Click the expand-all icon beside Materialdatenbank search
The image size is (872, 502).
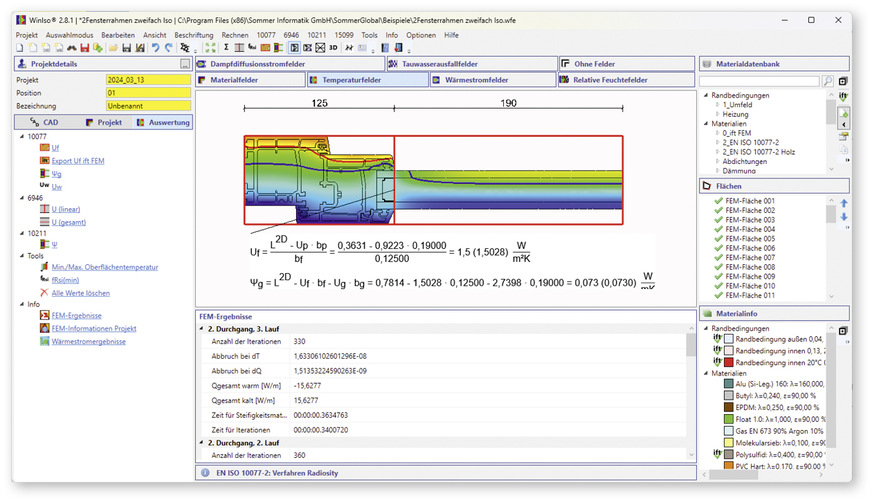[843, 81]
